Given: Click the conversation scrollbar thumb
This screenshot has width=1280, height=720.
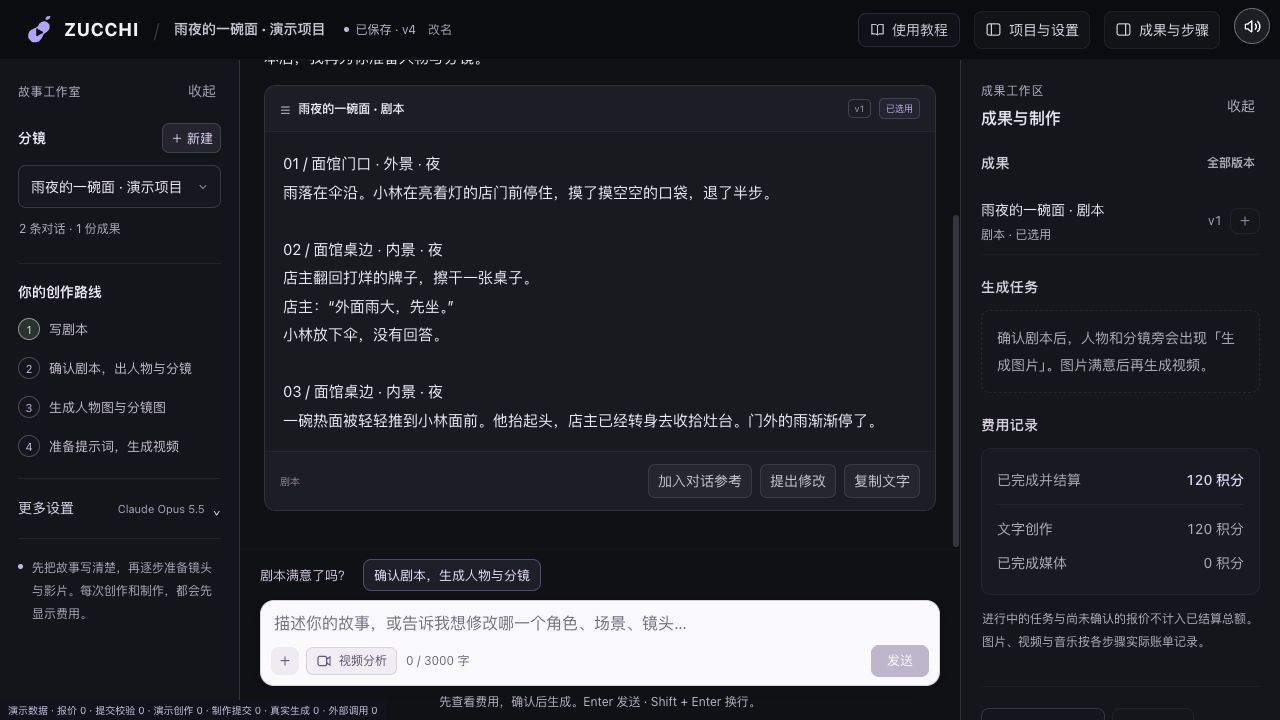Looking at the screenshot, I should coord(956,380).
